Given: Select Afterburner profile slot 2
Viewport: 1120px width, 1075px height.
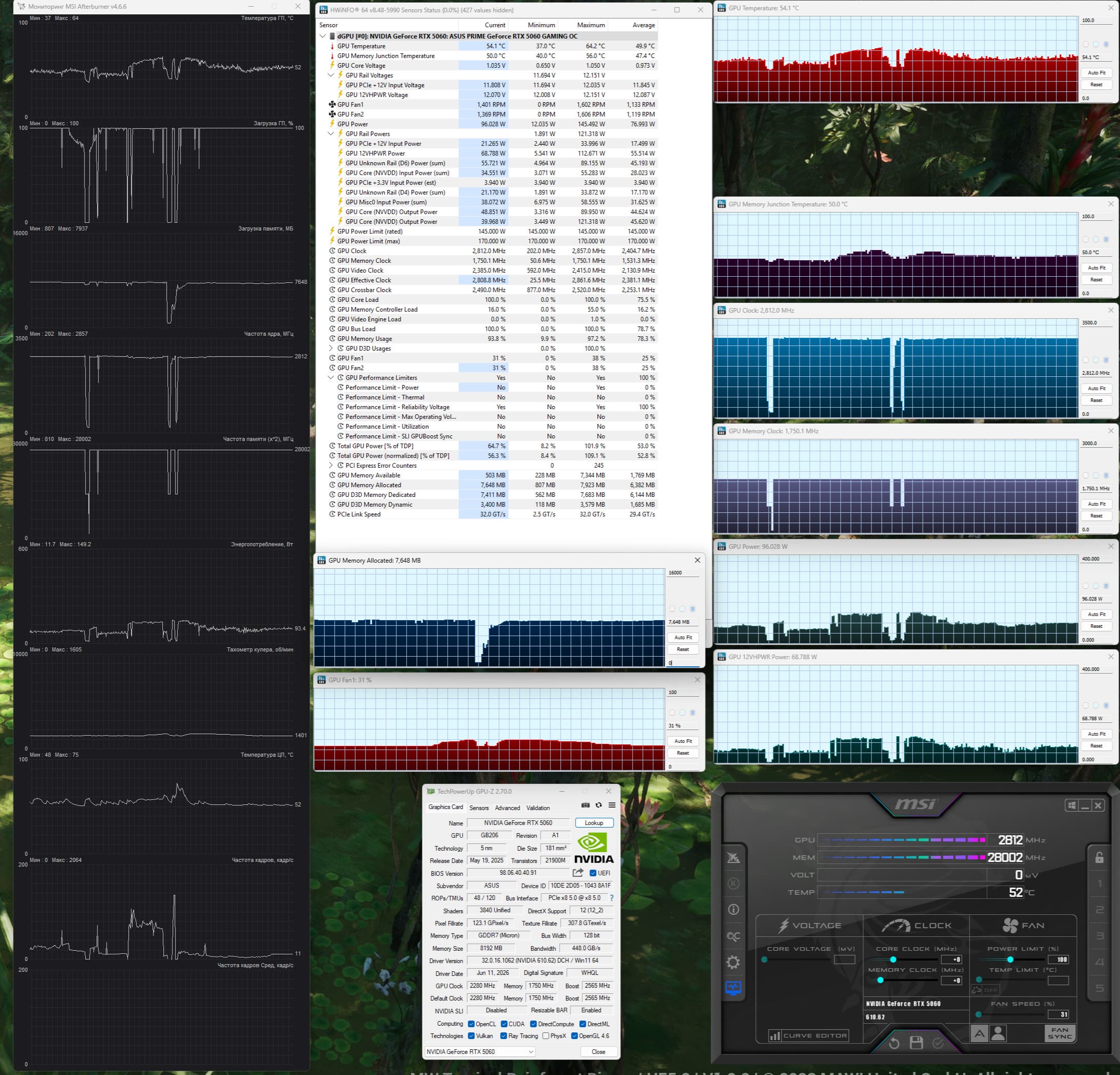Looking at the screenshot, I should [1099, 909].
